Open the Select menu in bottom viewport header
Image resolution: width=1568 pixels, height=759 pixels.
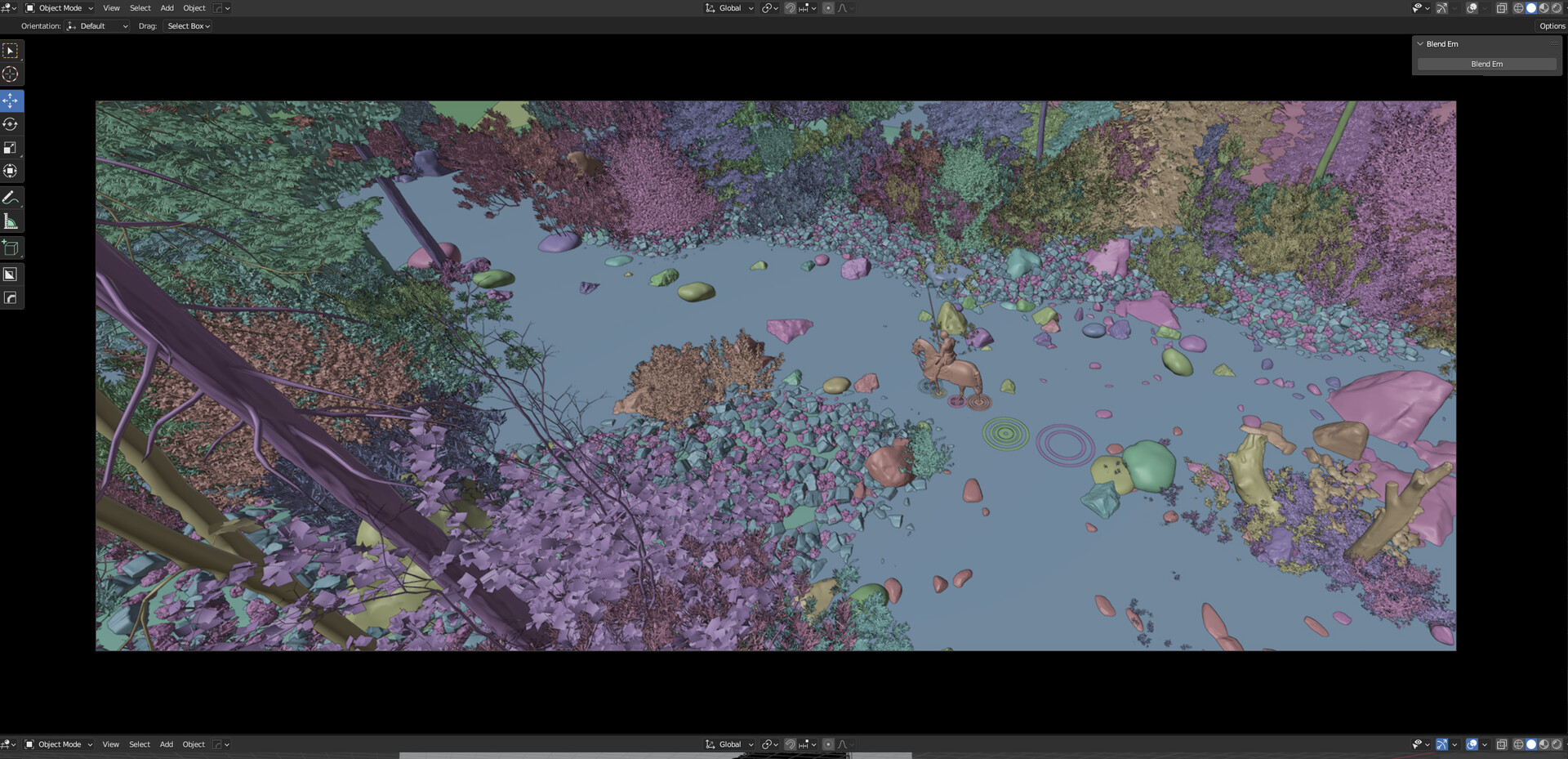[x=140, y=744]
